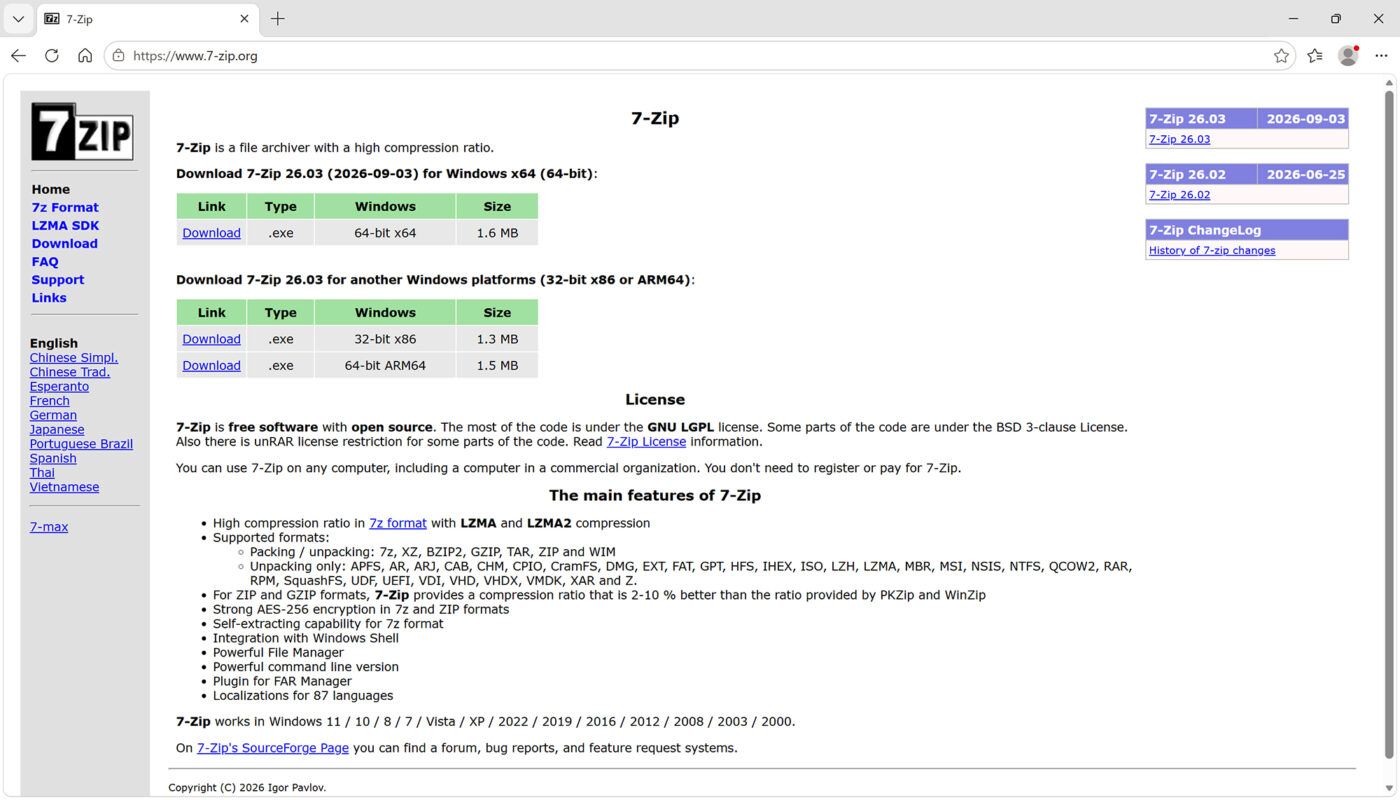Download the 64-bit ARM64 installer
The height and width of the screenshot is (800, 1400).
tap(211, 365)
